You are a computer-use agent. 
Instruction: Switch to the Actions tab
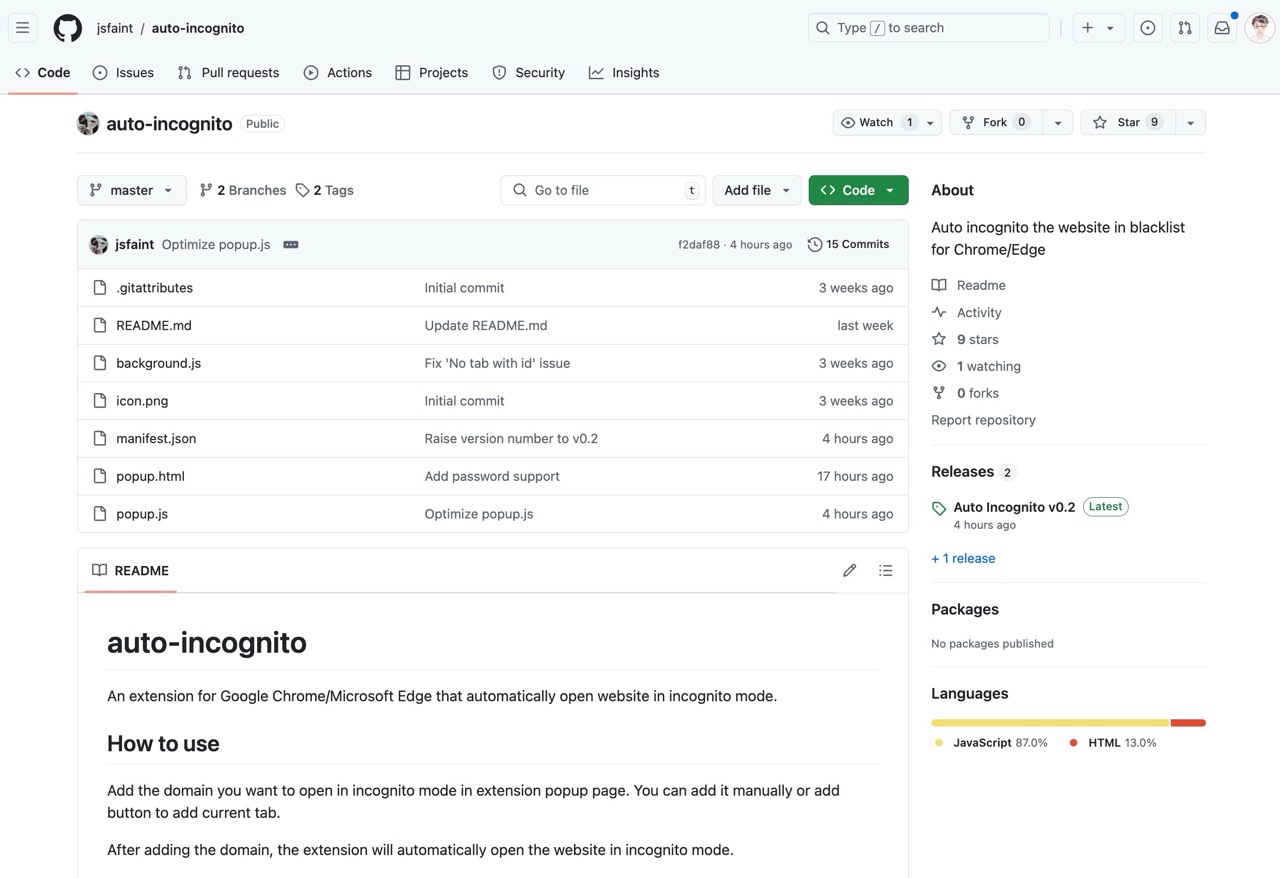[338, 73]
